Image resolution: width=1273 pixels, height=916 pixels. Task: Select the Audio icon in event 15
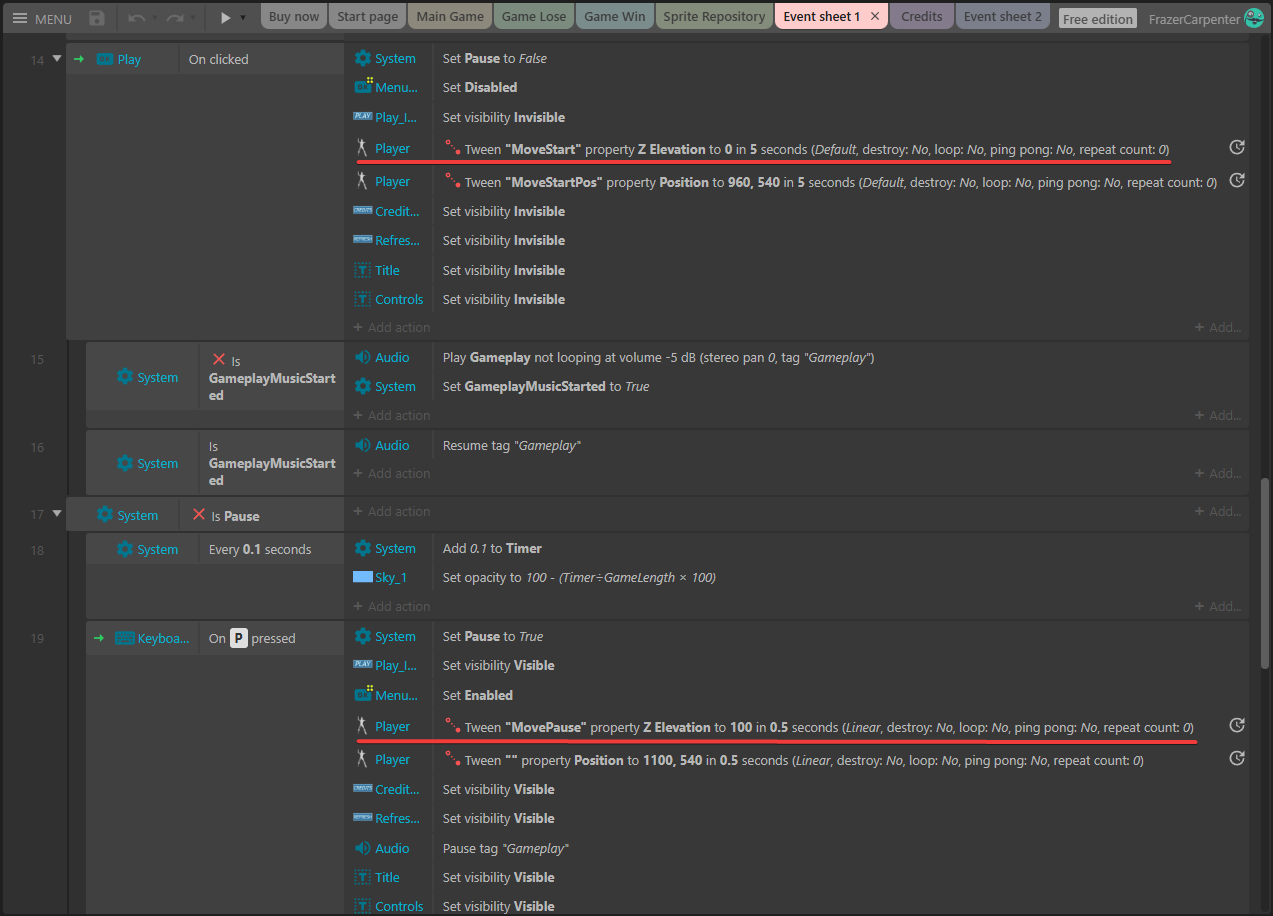363,357
